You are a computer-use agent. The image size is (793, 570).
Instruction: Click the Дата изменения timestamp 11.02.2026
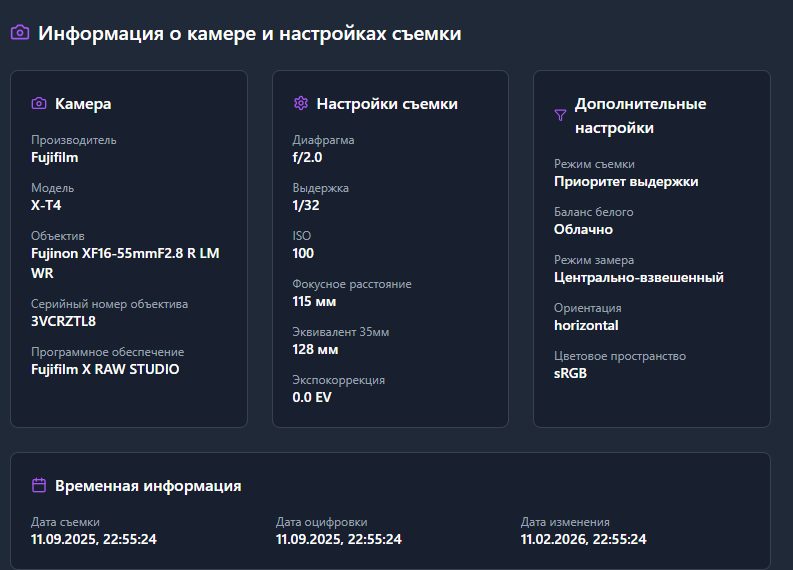pos(583,539)
